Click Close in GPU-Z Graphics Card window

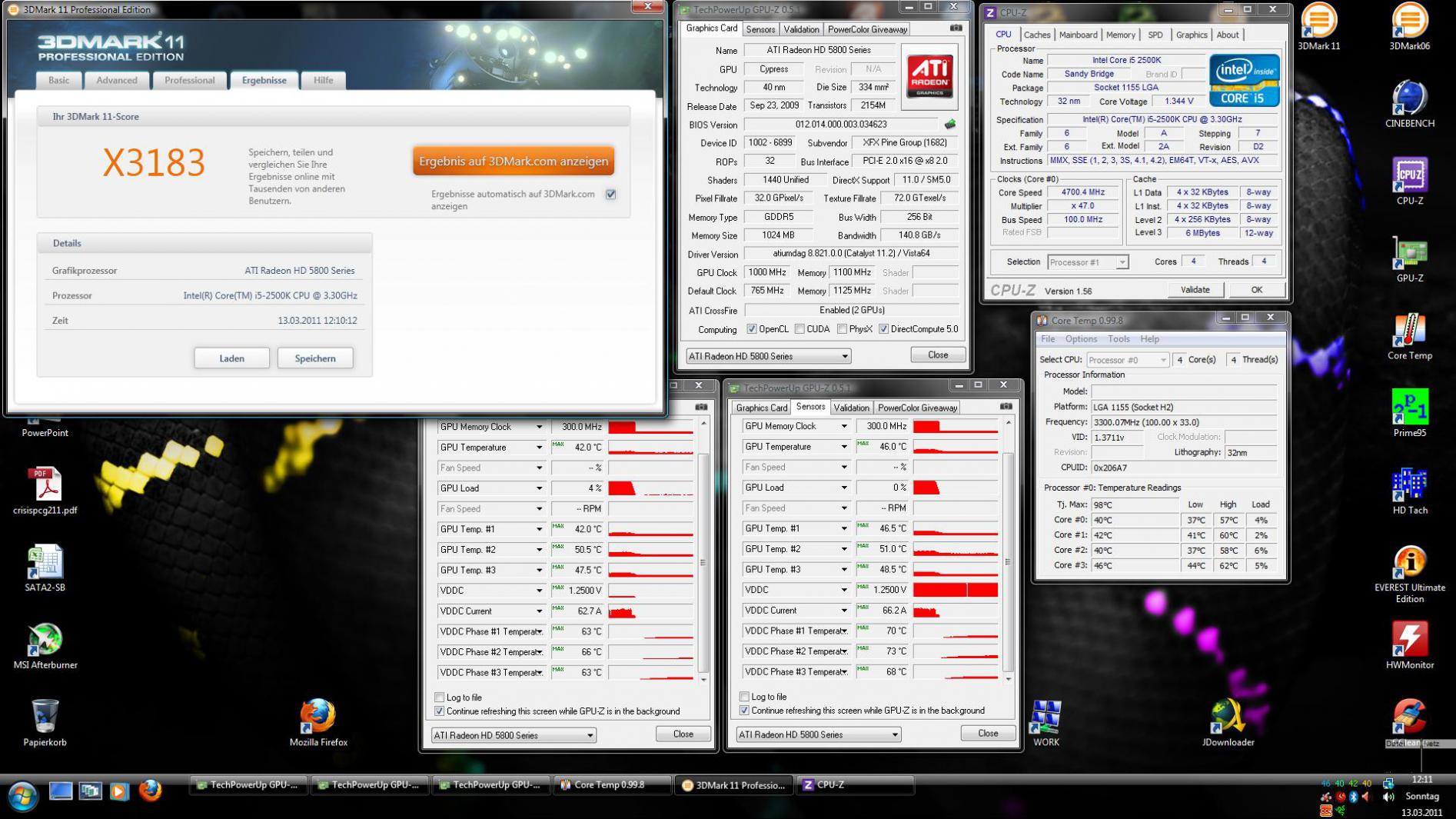938,355
